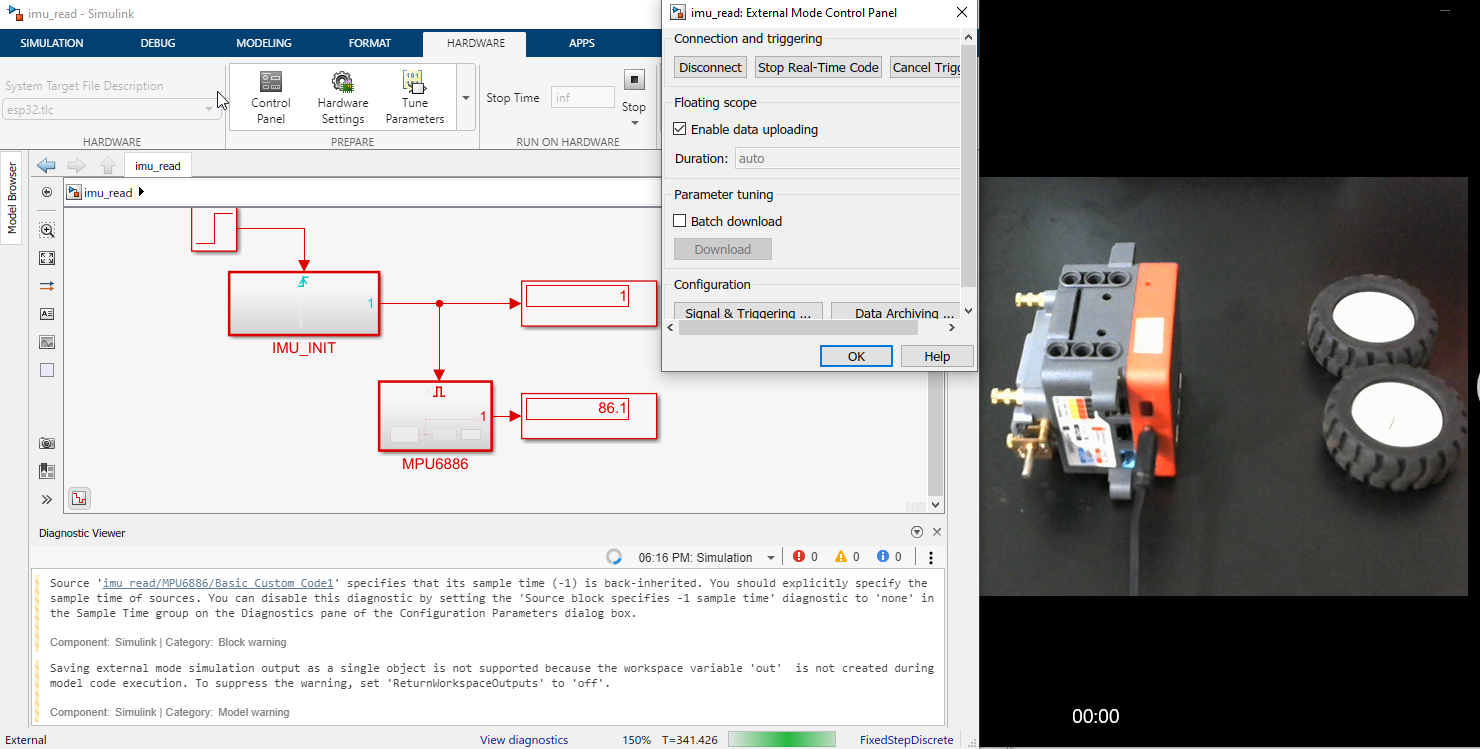This screenshot has height=749, width=1480.
Task: Select the Image annotation tool
Action: point(47,342)
